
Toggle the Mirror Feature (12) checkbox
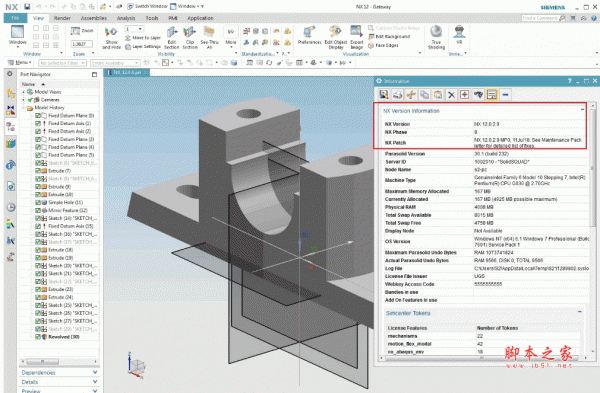point(38,210)
